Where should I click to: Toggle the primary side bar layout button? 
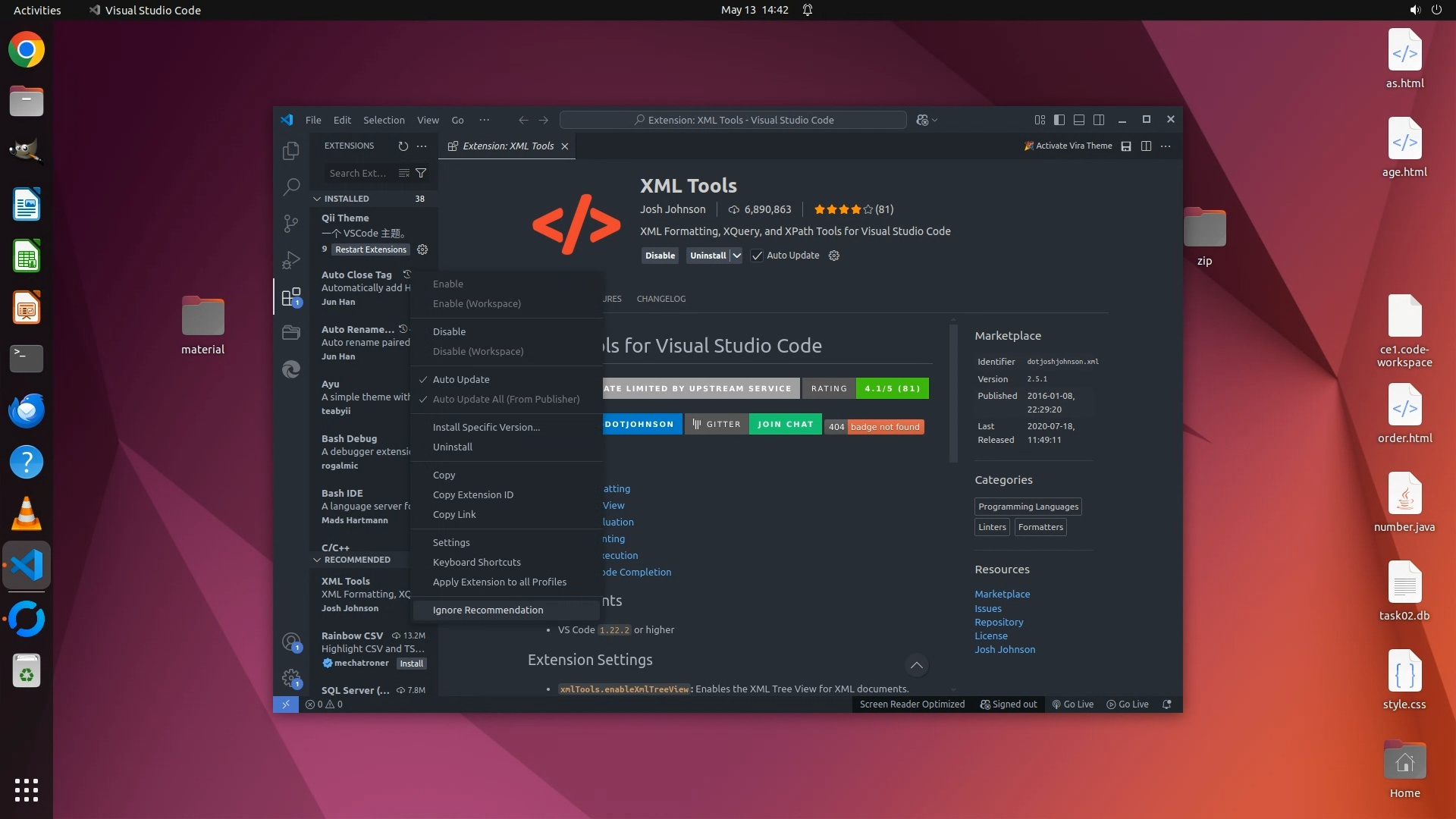click(1059, 120)
